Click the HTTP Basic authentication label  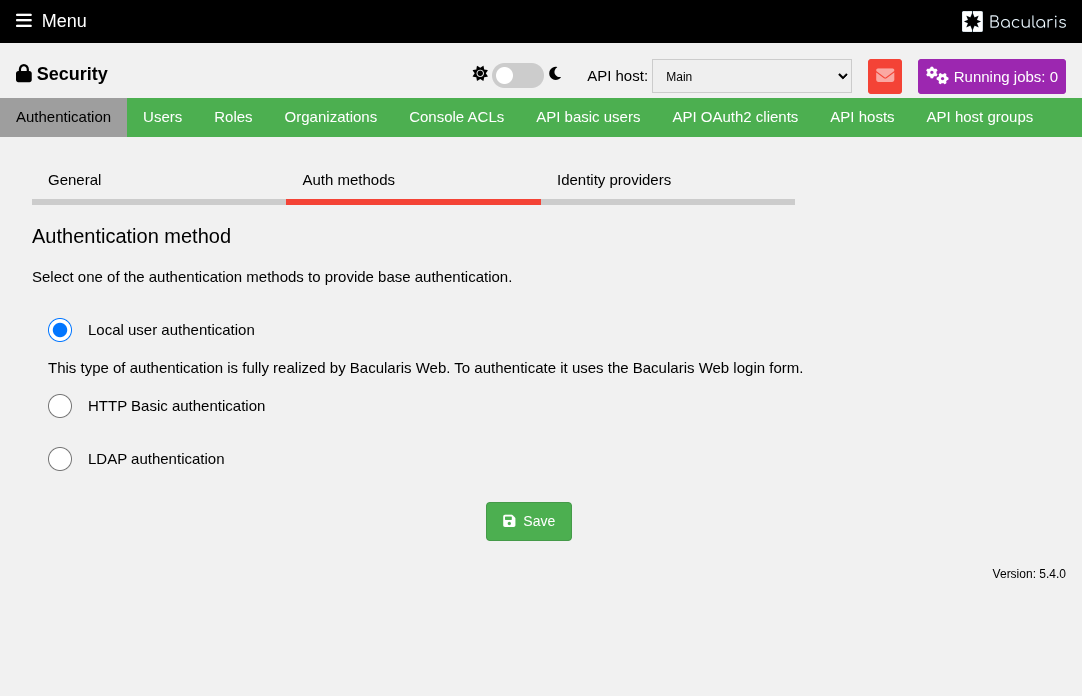(177, 406)
